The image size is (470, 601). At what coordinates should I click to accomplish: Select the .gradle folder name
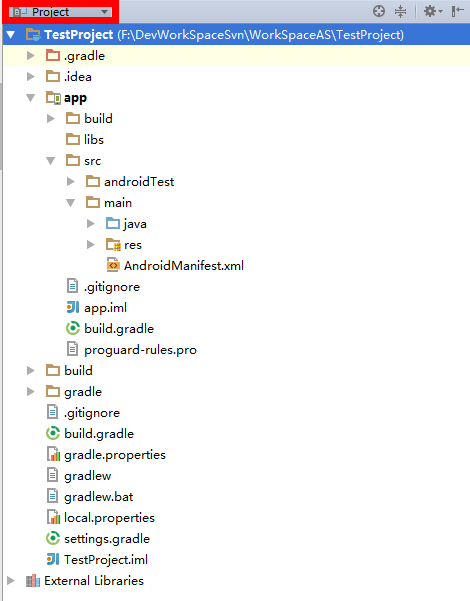pyautogui.click(x=84, y=56)
